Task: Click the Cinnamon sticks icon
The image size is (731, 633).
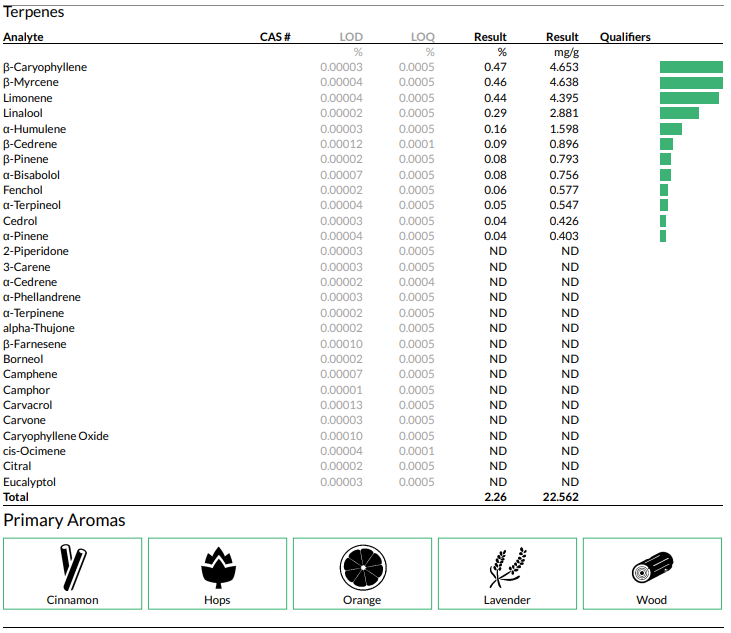Action: pyautogui.click(x=72, y=567)
